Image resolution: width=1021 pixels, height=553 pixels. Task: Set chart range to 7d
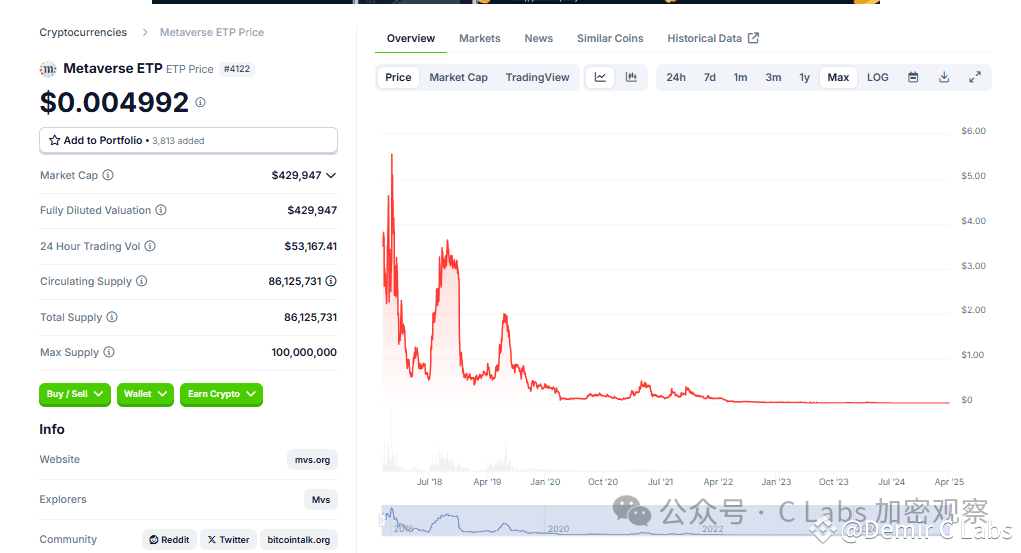tap(710, 77)
